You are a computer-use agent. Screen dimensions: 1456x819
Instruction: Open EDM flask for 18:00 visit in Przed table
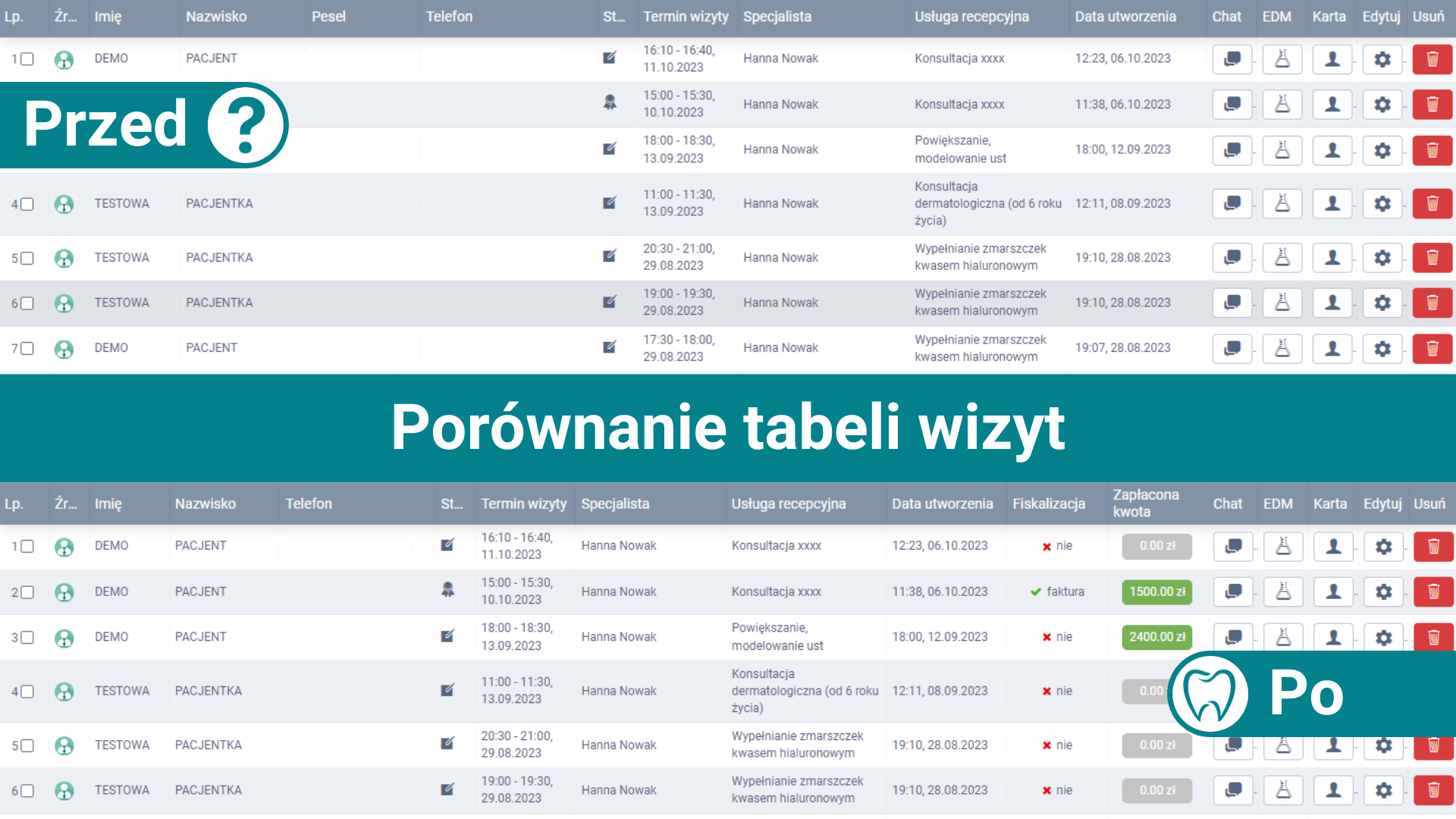(1282, 150)
